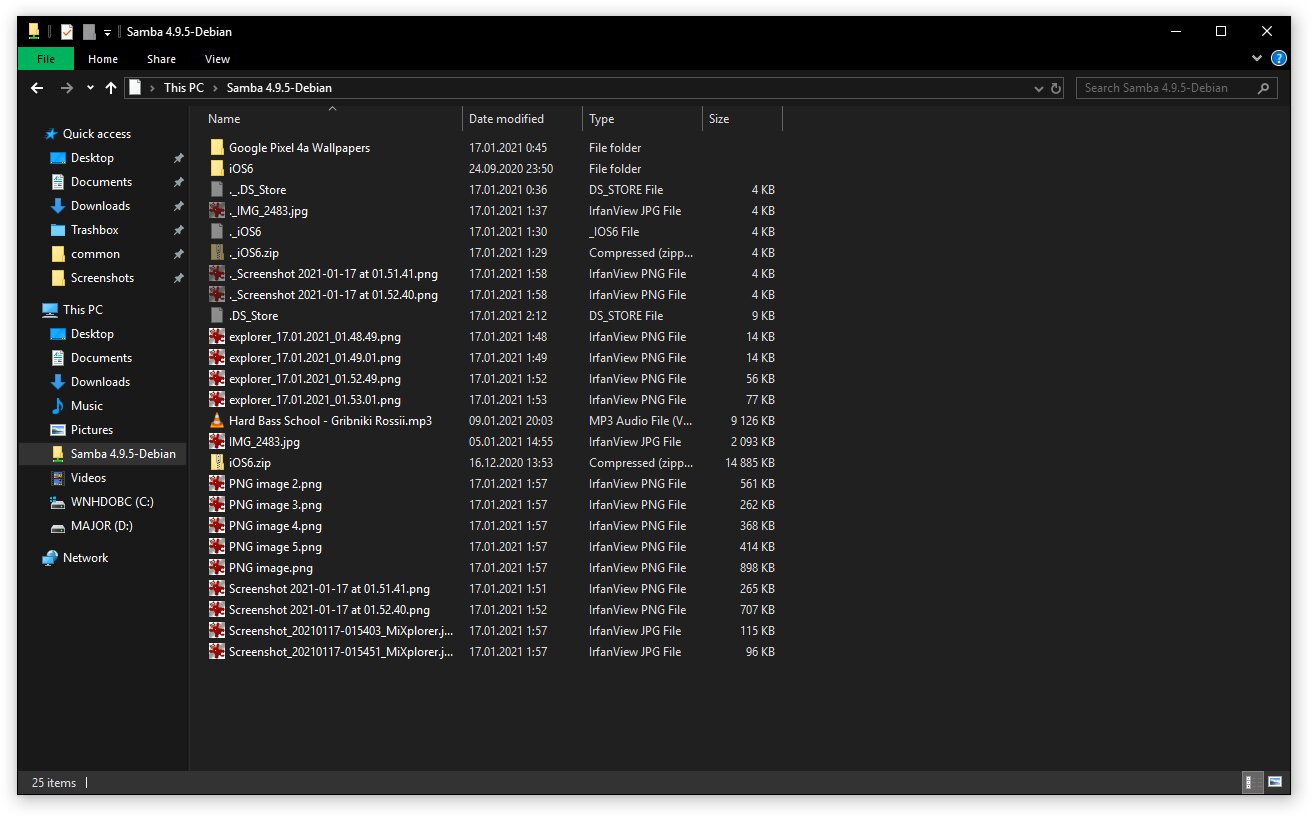Viewport: 1312px width, 817px height.
Task: Open the recent locations dropdown arrow
Action: point(90,88)
